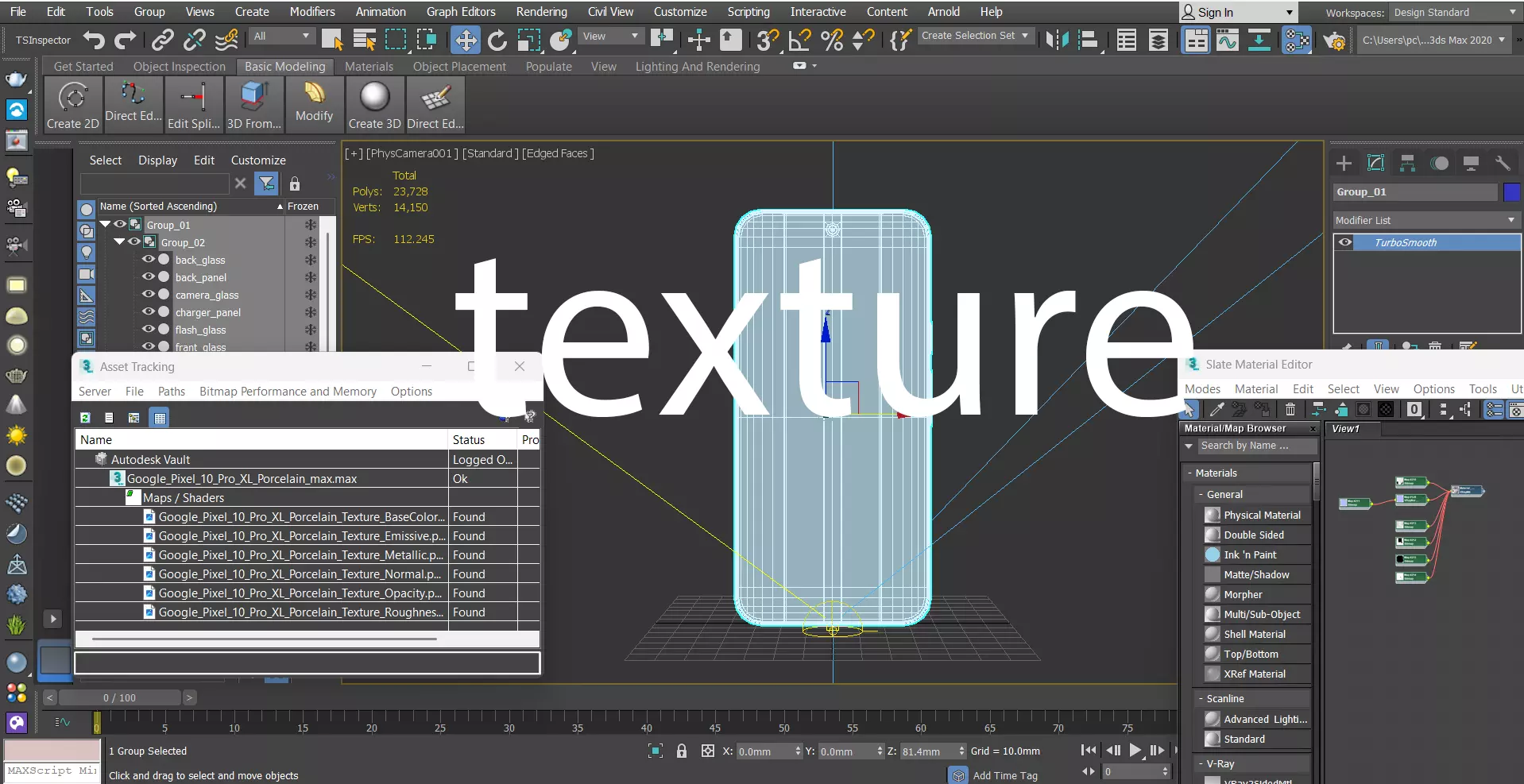
Task: Toggle visibility of flash_glass object
Action: click(x=149, y=329)
